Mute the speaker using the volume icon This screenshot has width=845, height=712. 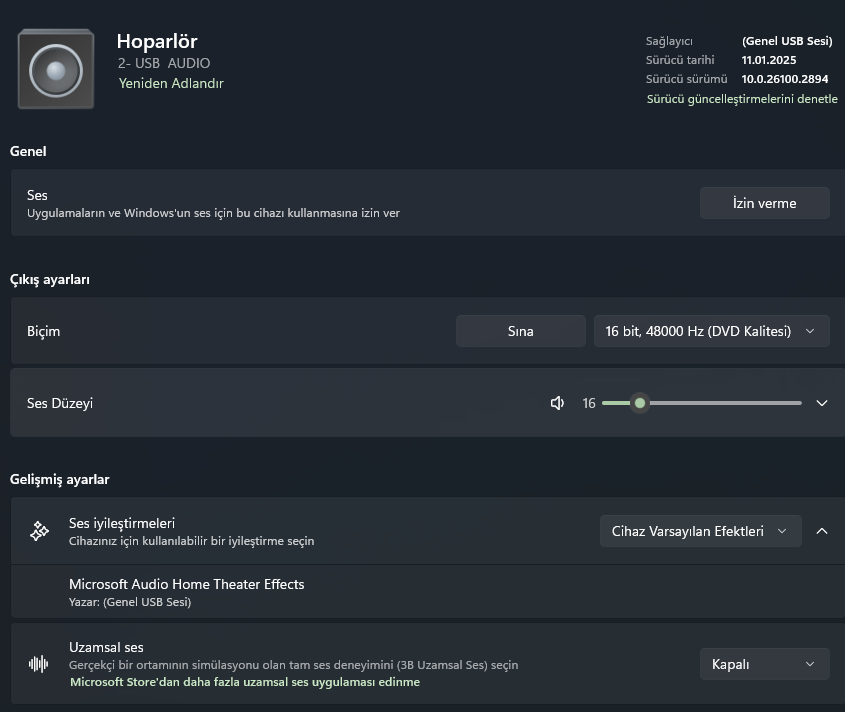(x=558, y=403)
